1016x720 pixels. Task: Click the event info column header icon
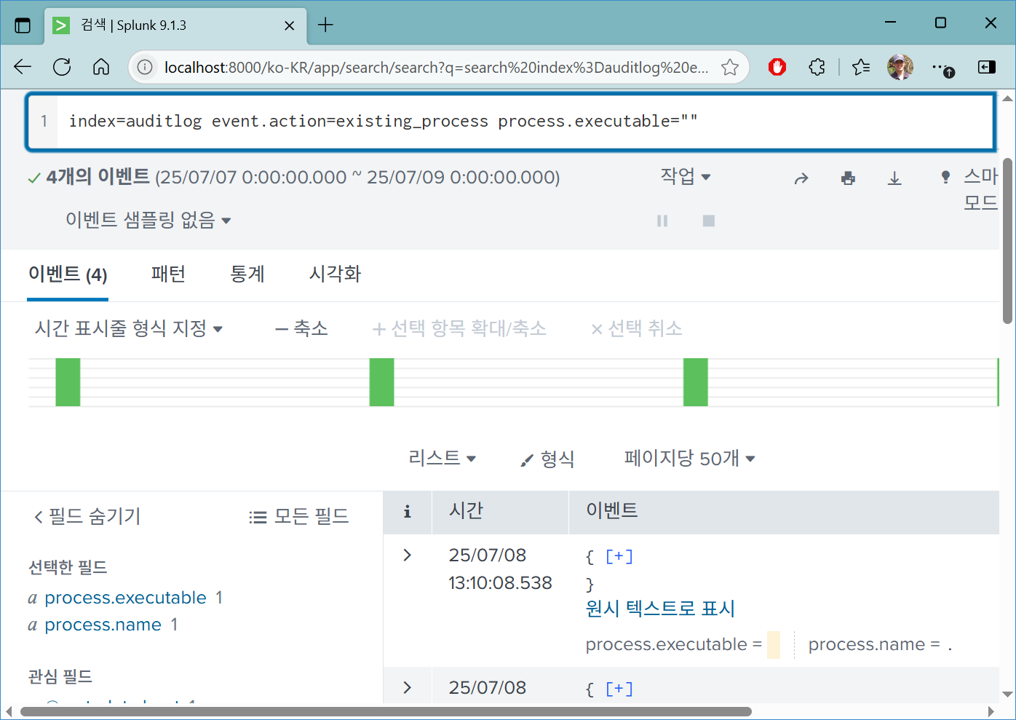(x=407, y=512)
